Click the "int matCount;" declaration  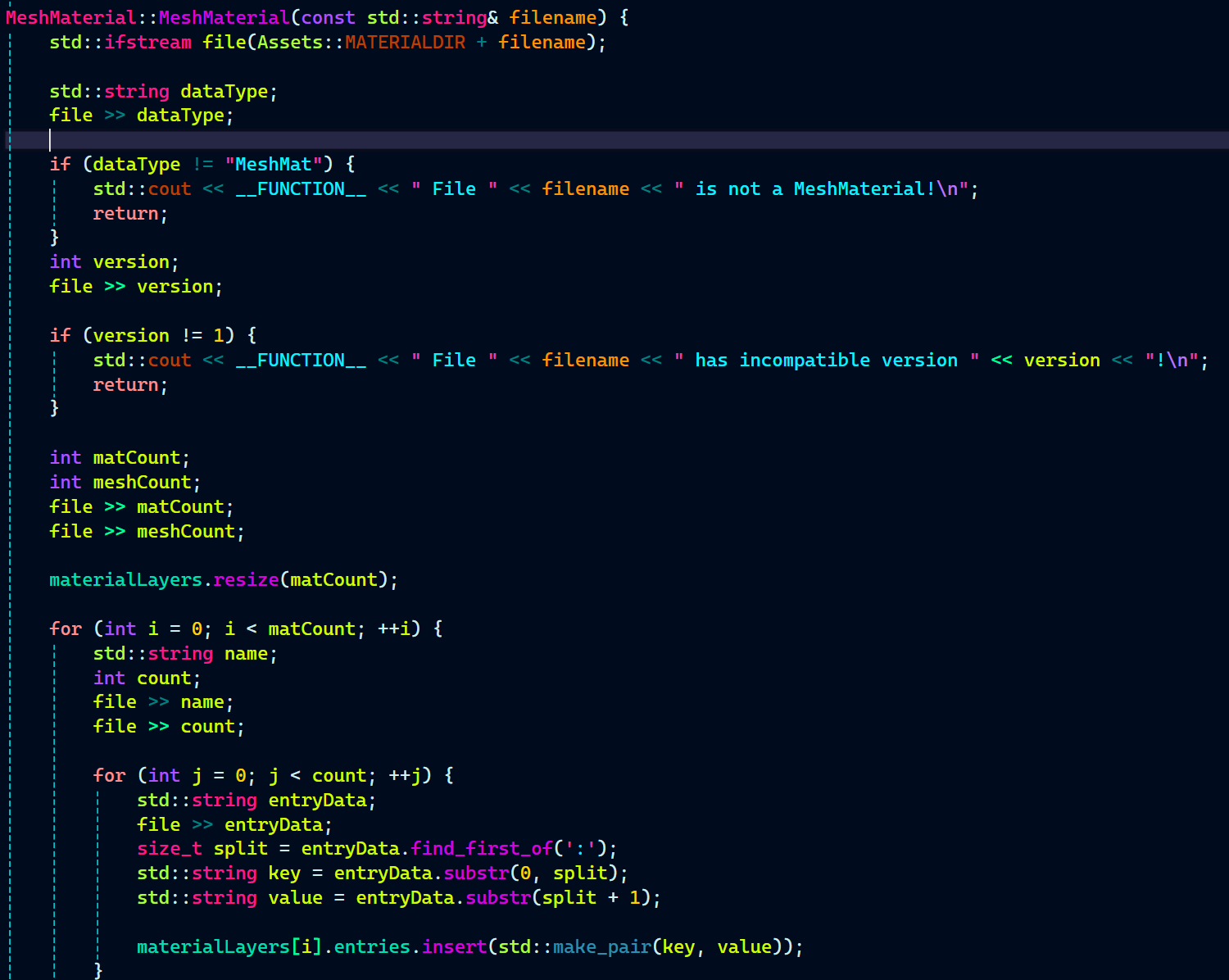click(120, 458)
